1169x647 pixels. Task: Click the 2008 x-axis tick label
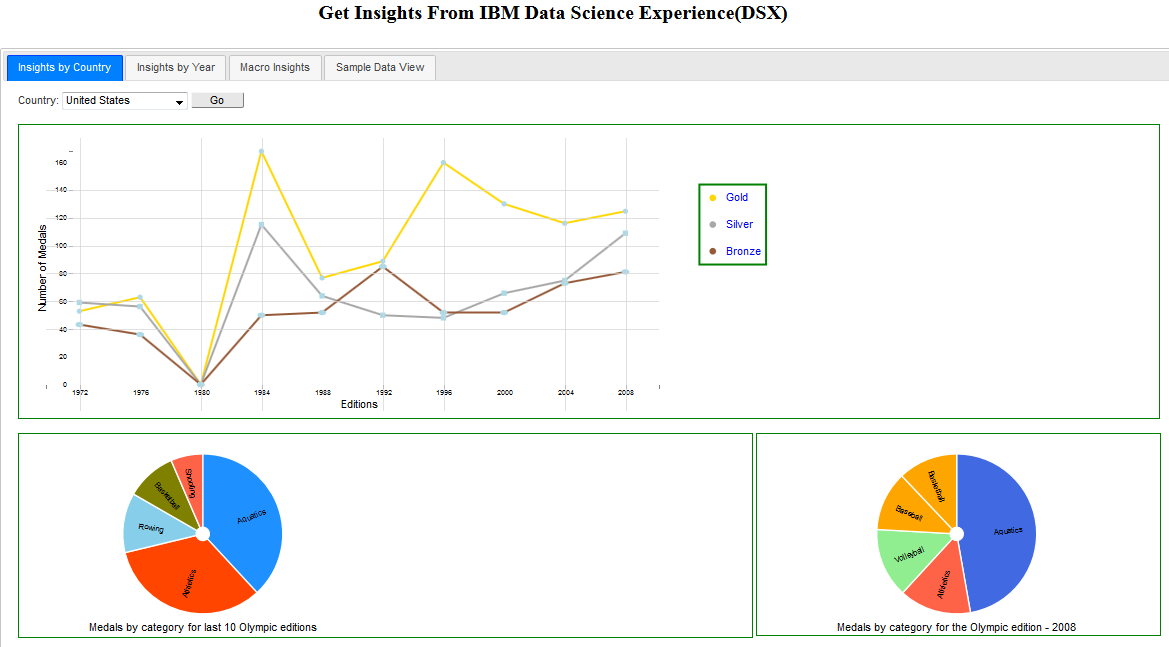tap(626, 393)
